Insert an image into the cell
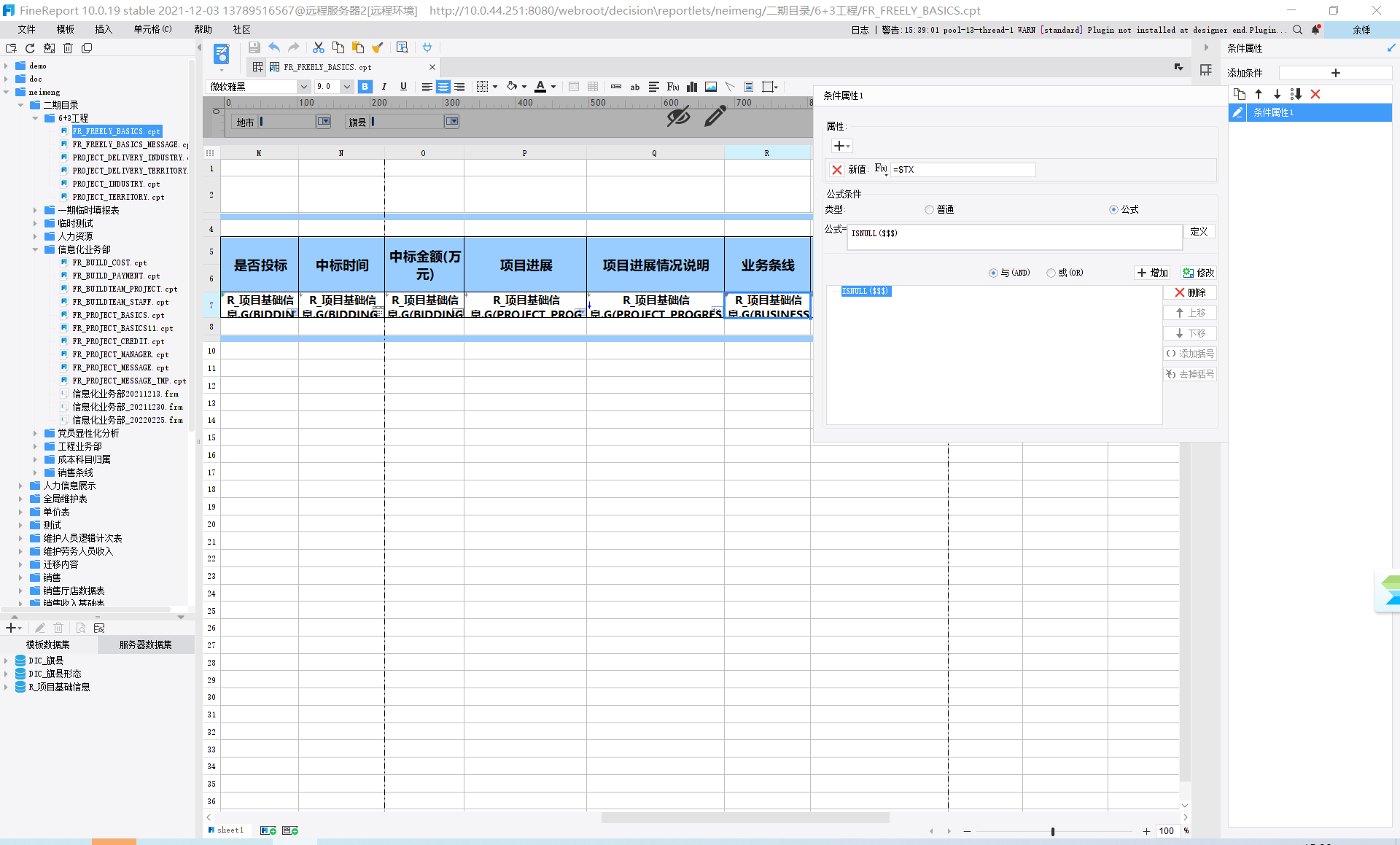 (x=711, y=87)
